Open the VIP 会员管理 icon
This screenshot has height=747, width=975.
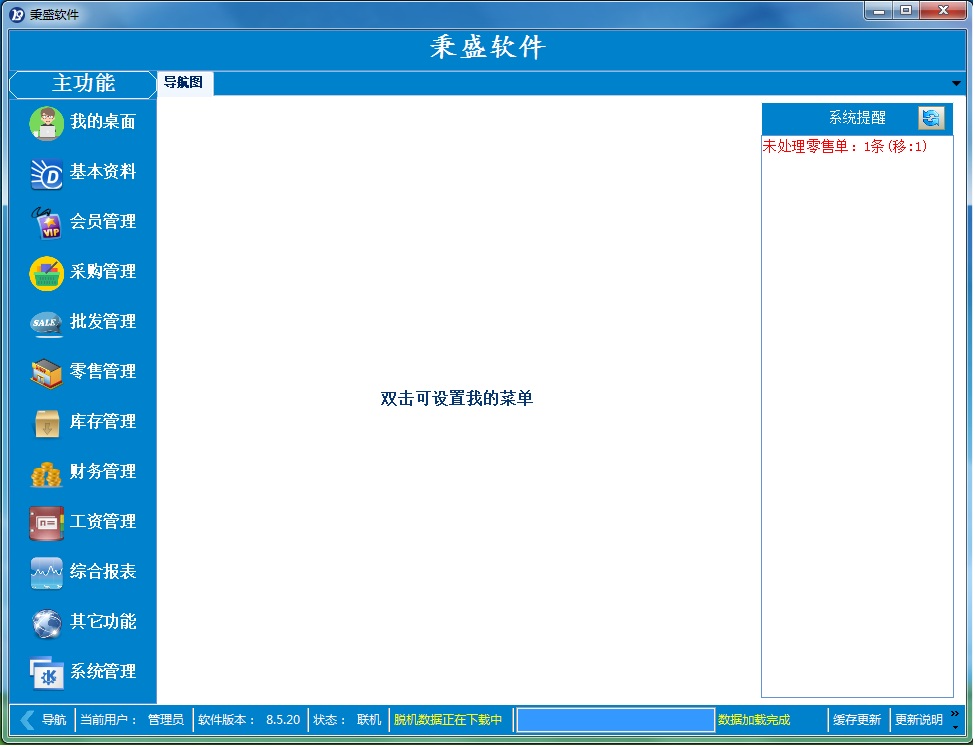tap(47, 223)
